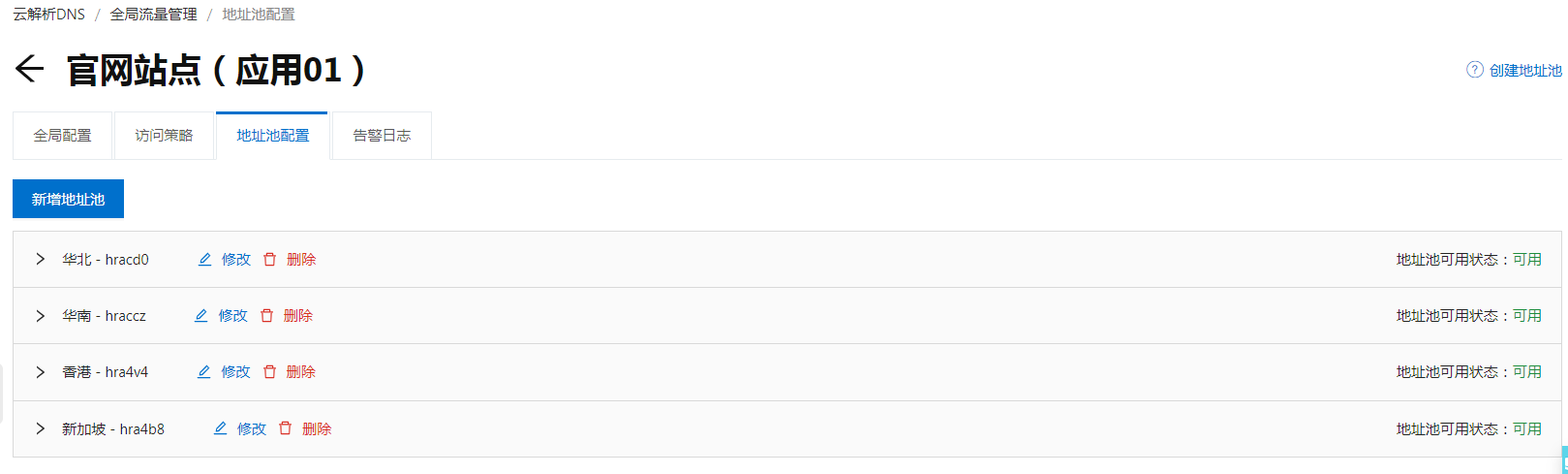Click the trash icon for 华南 - hraccz

(x=266, y=316)
